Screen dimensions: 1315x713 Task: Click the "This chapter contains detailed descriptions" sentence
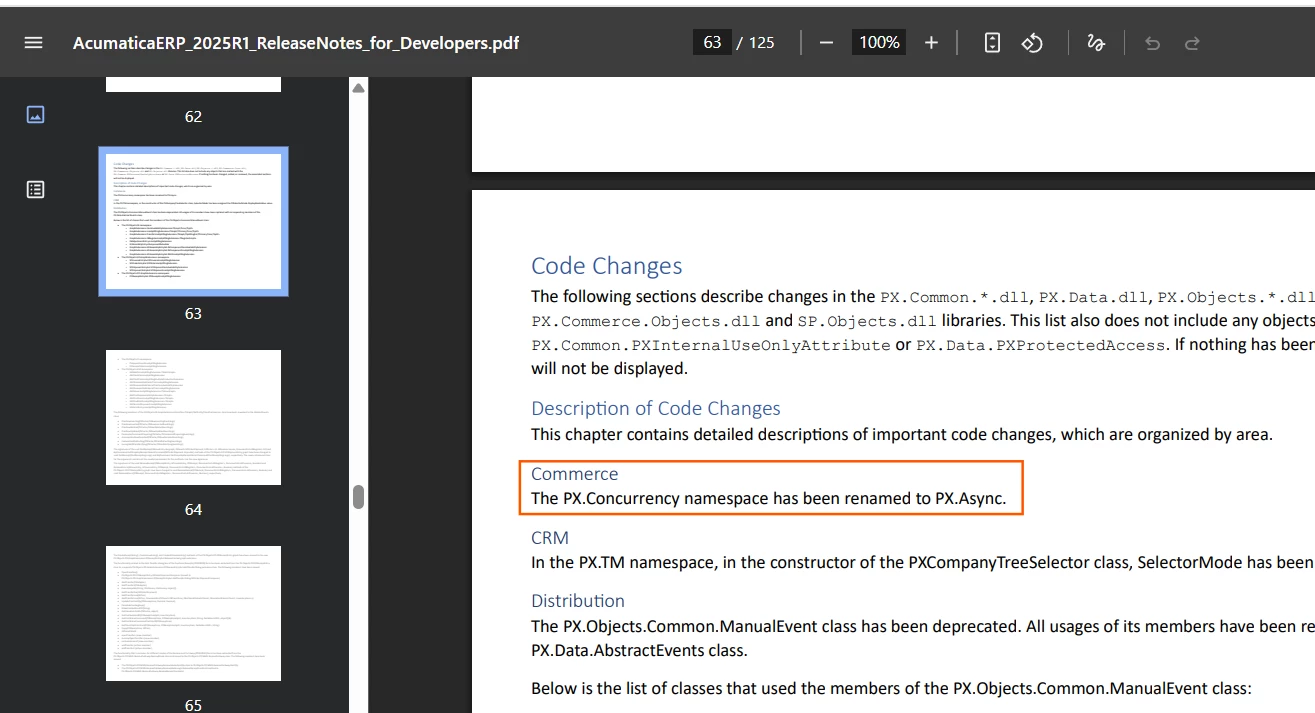[x=901, y=434]
